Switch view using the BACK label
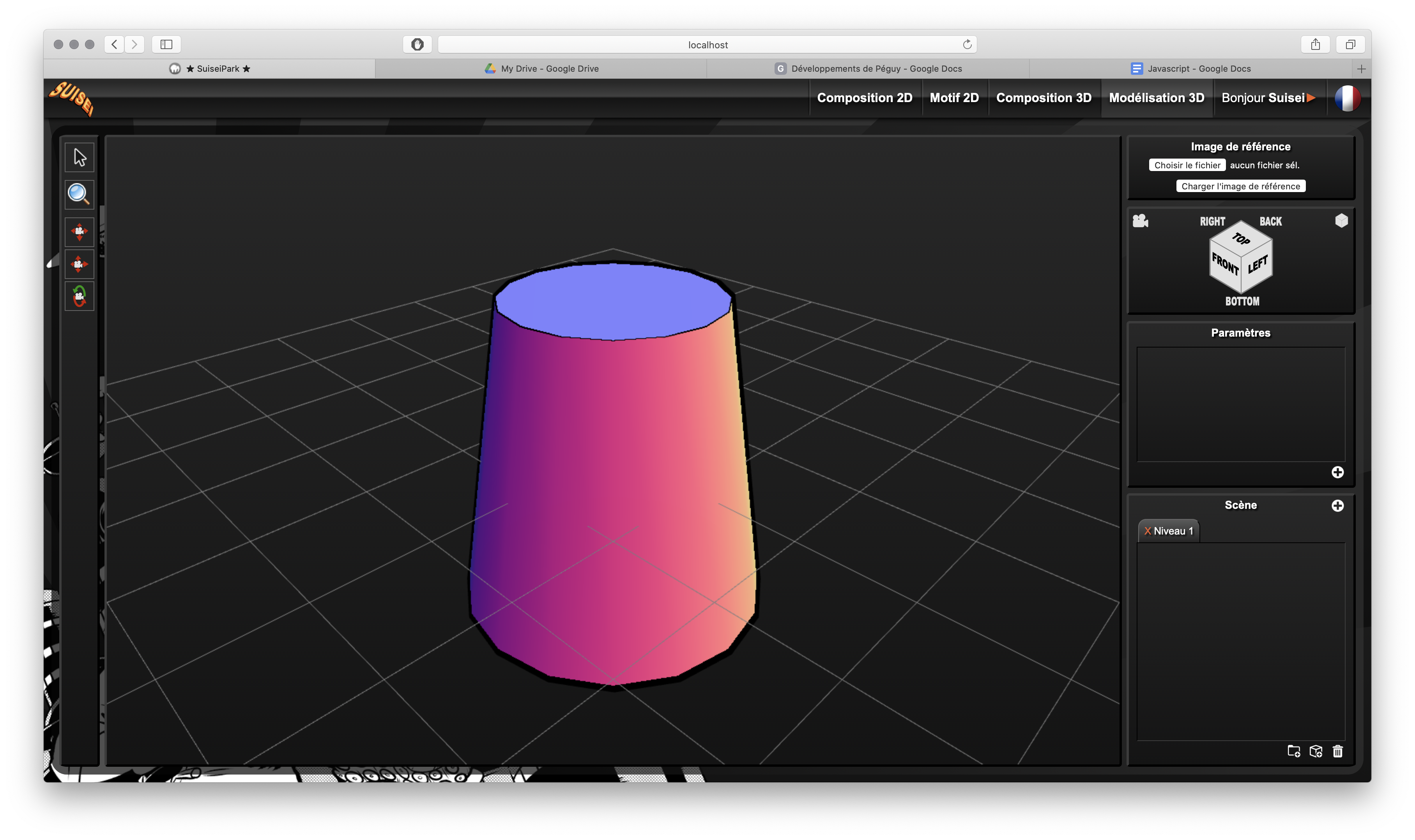The height and width of the screenshot is (840, 1415). pyautogui.click(x=1270, y=221)
